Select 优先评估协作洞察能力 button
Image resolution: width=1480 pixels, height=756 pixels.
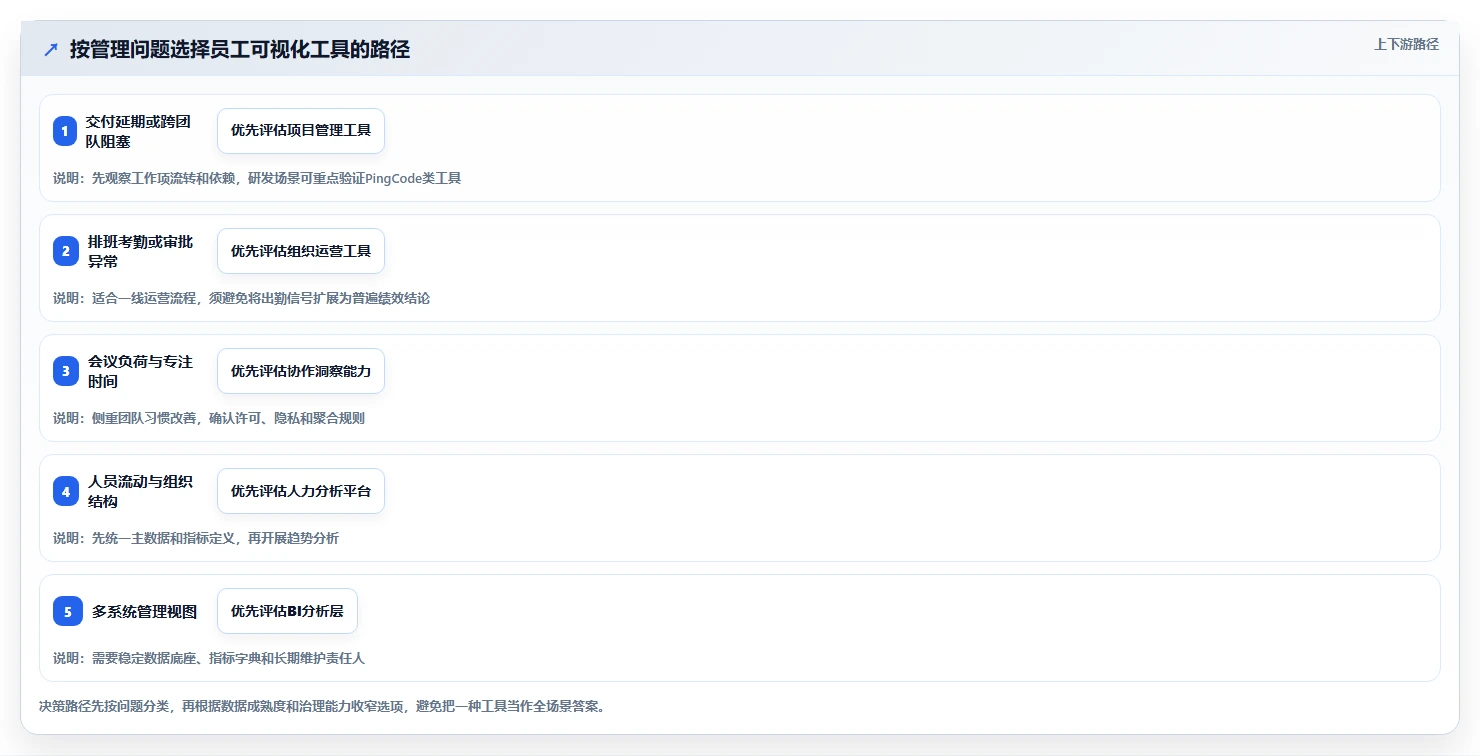(301, 371)
